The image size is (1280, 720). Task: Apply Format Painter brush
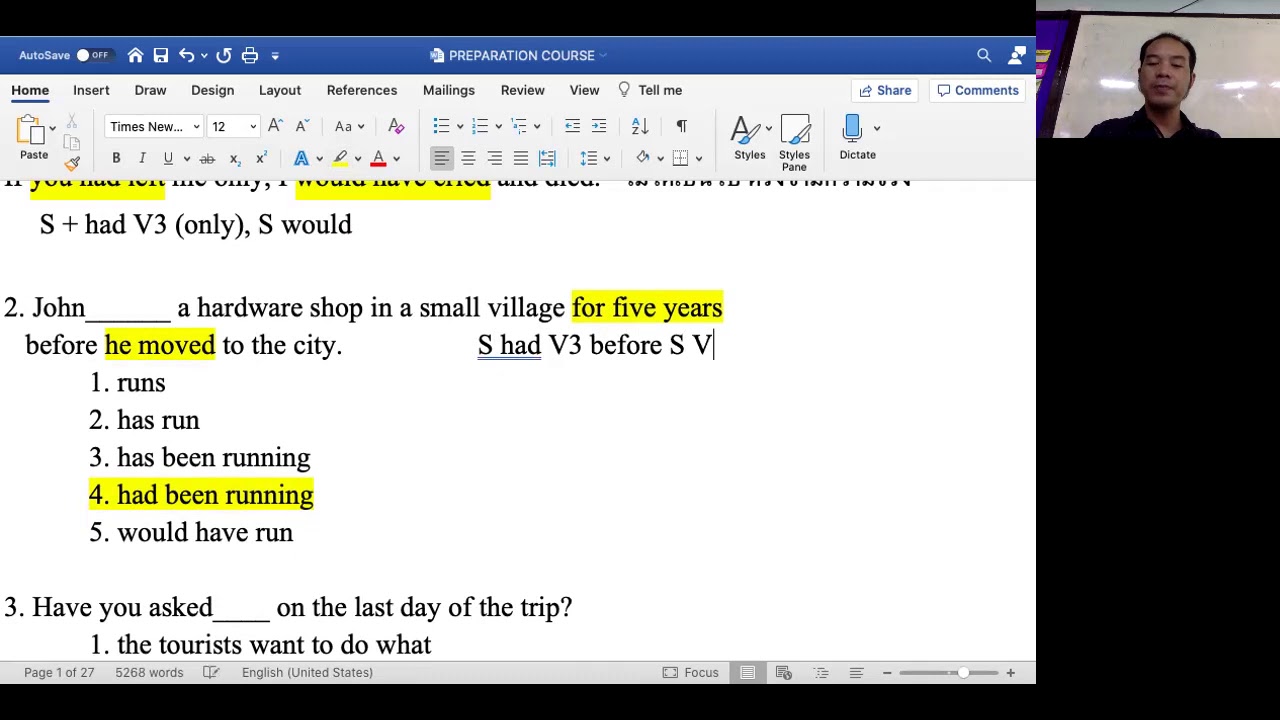click(x=72, y=162)
